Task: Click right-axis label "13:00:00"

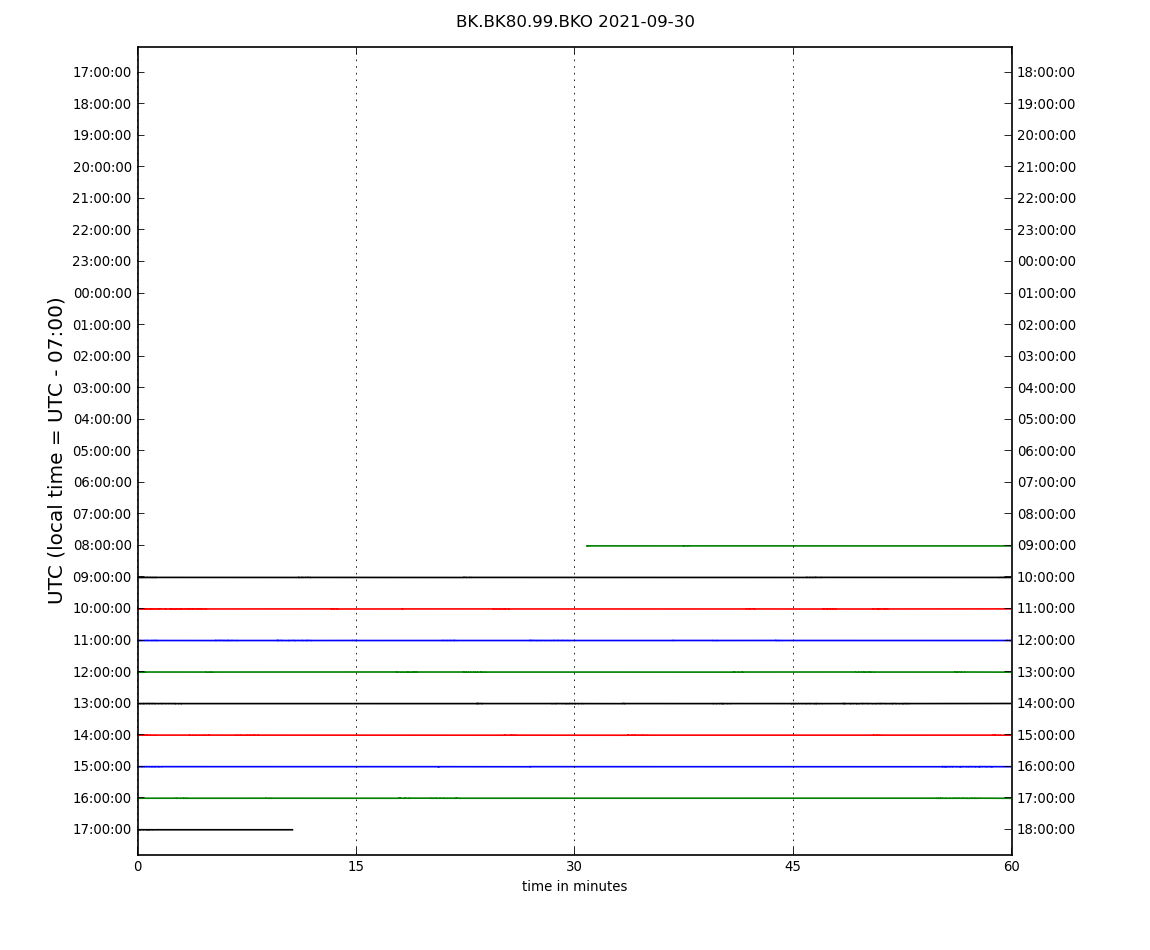Action: 1047,672
